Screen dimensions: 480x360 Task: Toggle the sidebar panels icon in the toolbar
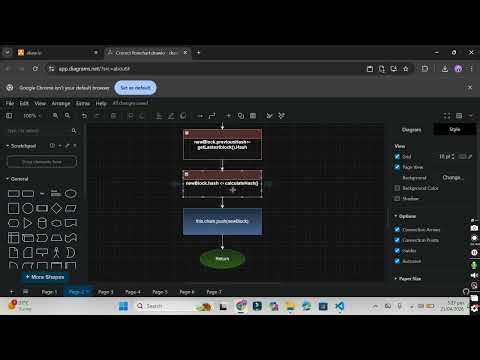pos(9,116)
